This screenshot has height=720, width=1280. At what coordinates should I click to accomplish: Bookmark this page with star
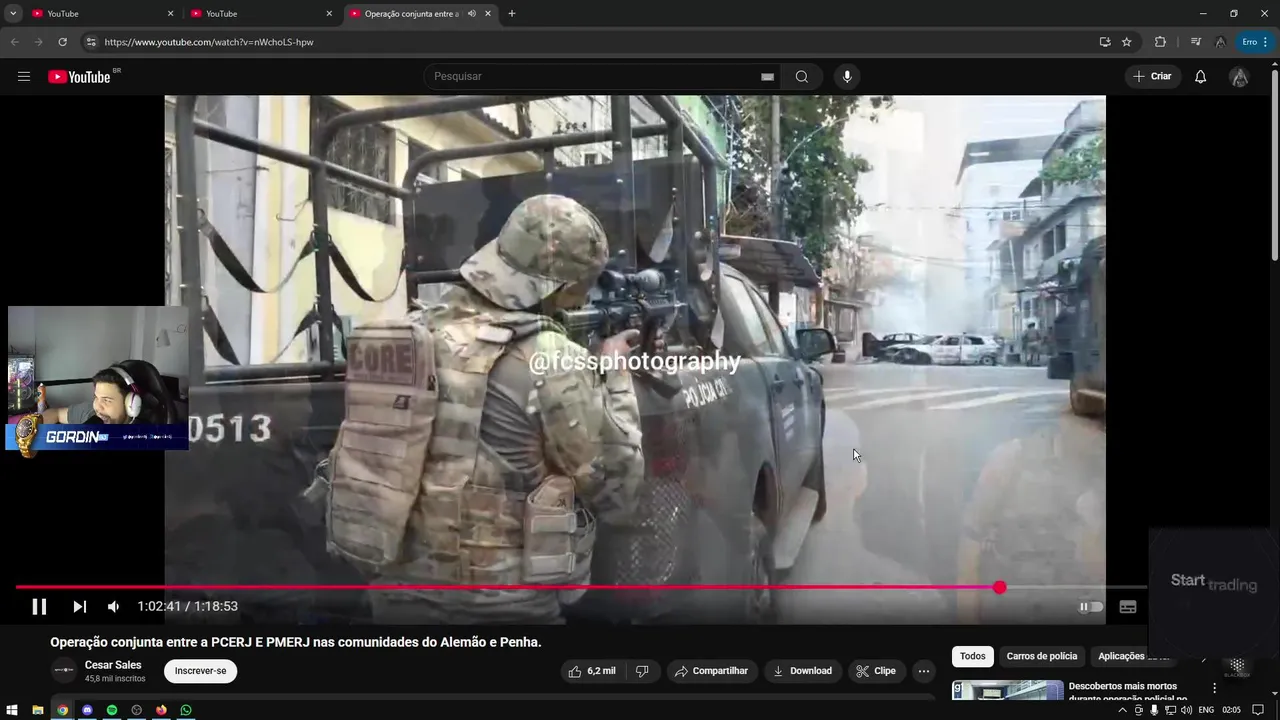(x=1127, y=42)
